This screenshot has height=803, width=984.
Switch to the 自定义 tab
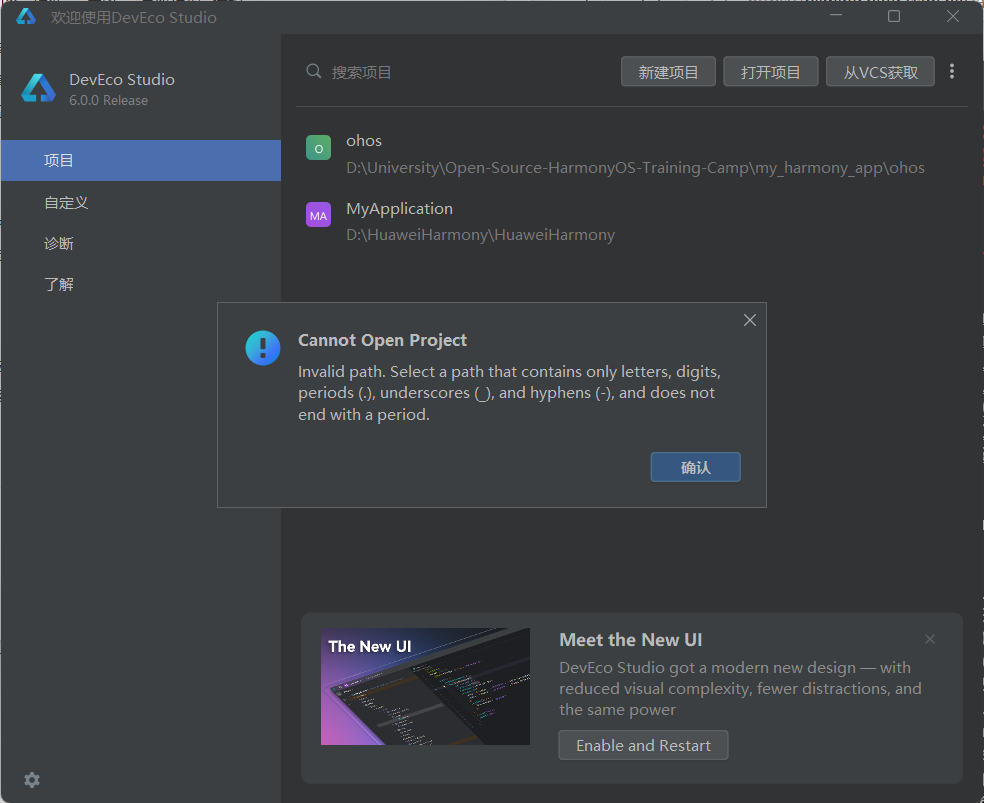[141, 203]
